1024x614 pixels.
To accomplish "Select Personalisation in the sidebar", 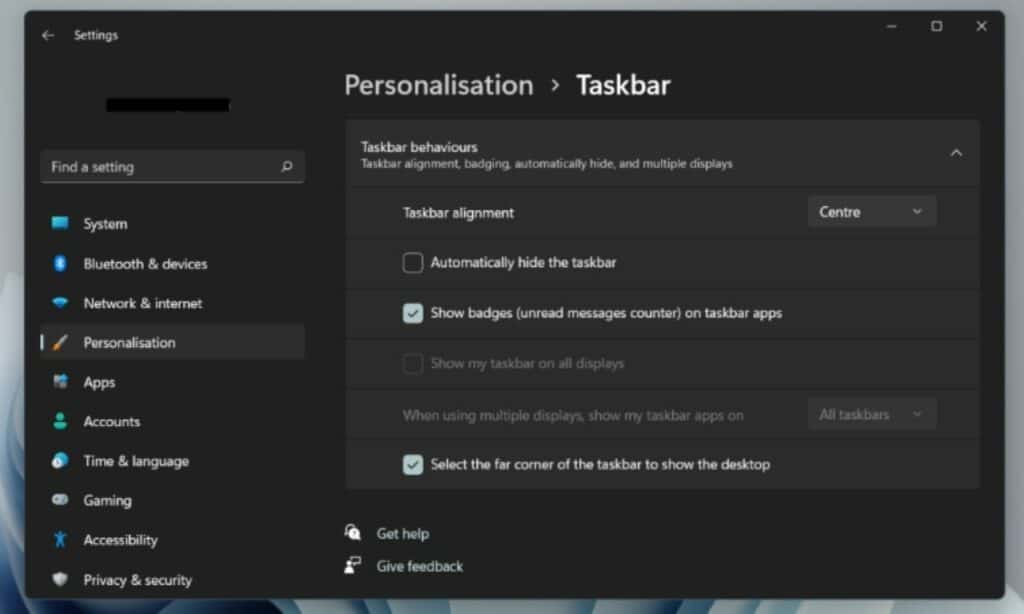I will click(x=172, y=342).
